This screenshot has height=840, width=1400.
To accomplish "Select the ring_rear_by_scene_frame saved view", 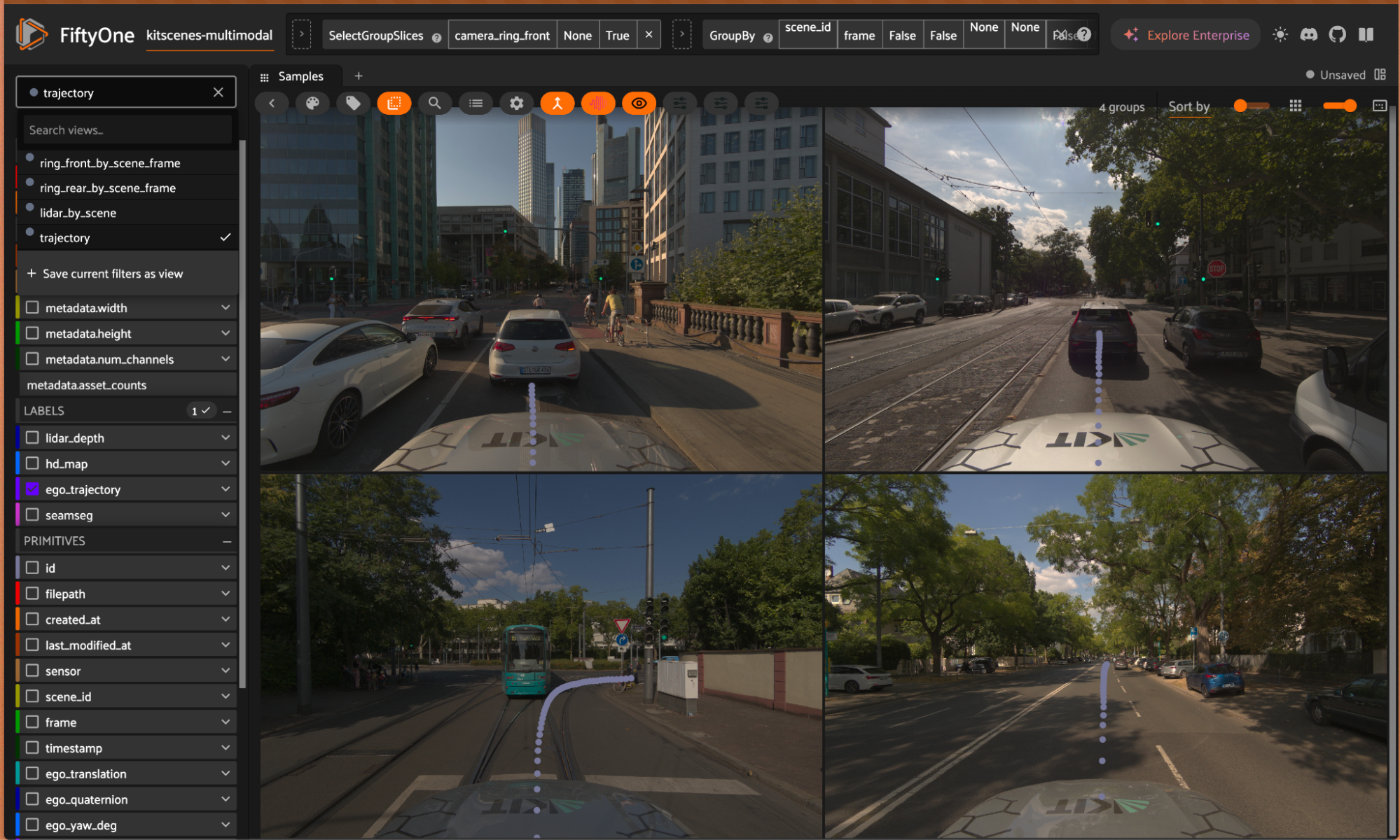I will pos(127,188).
